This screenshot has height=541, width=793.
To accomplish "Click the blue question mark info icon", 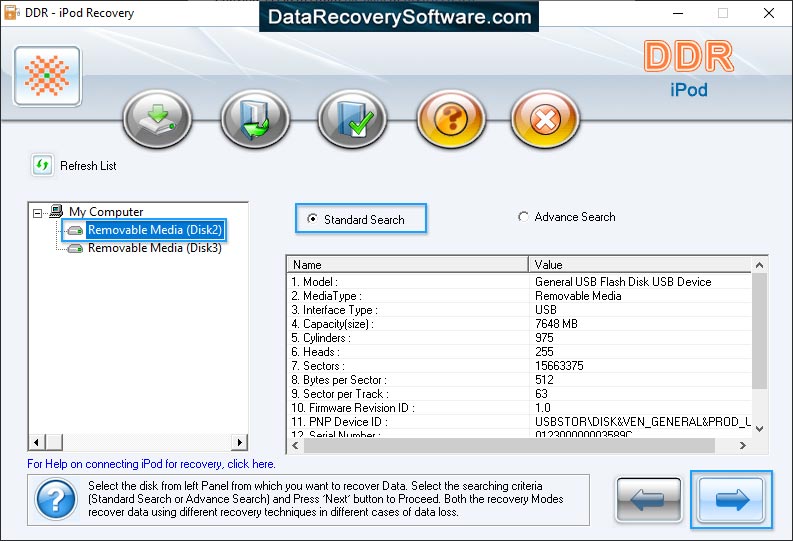I will [56, 500].
